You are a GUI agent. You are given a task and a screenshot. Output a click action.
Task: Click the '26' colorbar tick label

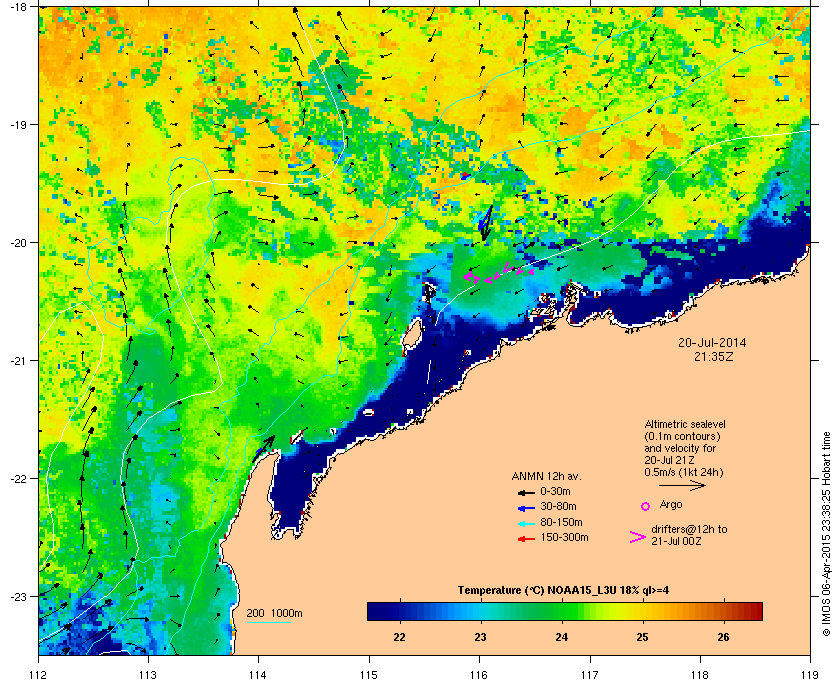(723, 637)
